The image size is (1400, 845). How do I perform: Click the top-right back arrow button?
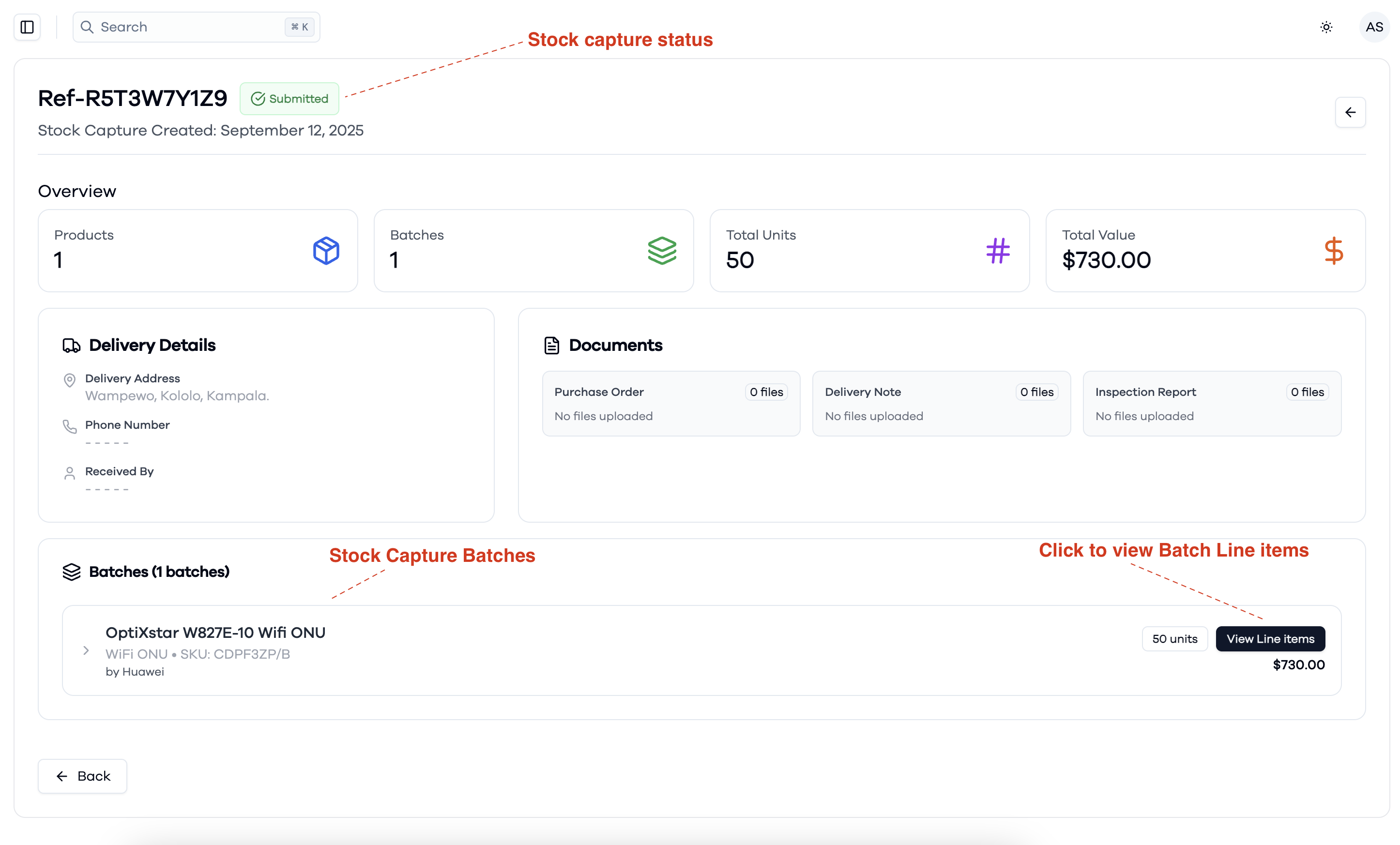(1350, 112)
